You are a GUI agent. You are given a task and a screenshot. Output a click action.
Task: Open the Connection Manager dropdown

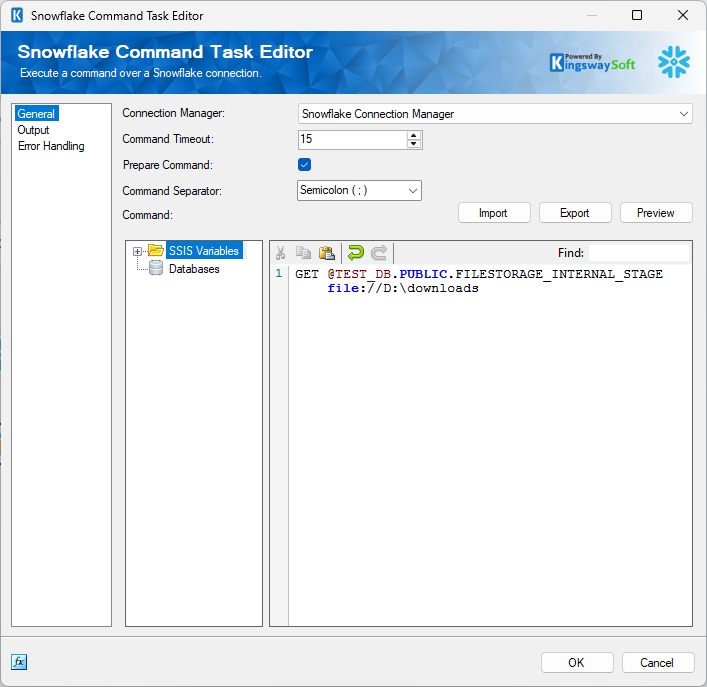[x=495, y=114]
